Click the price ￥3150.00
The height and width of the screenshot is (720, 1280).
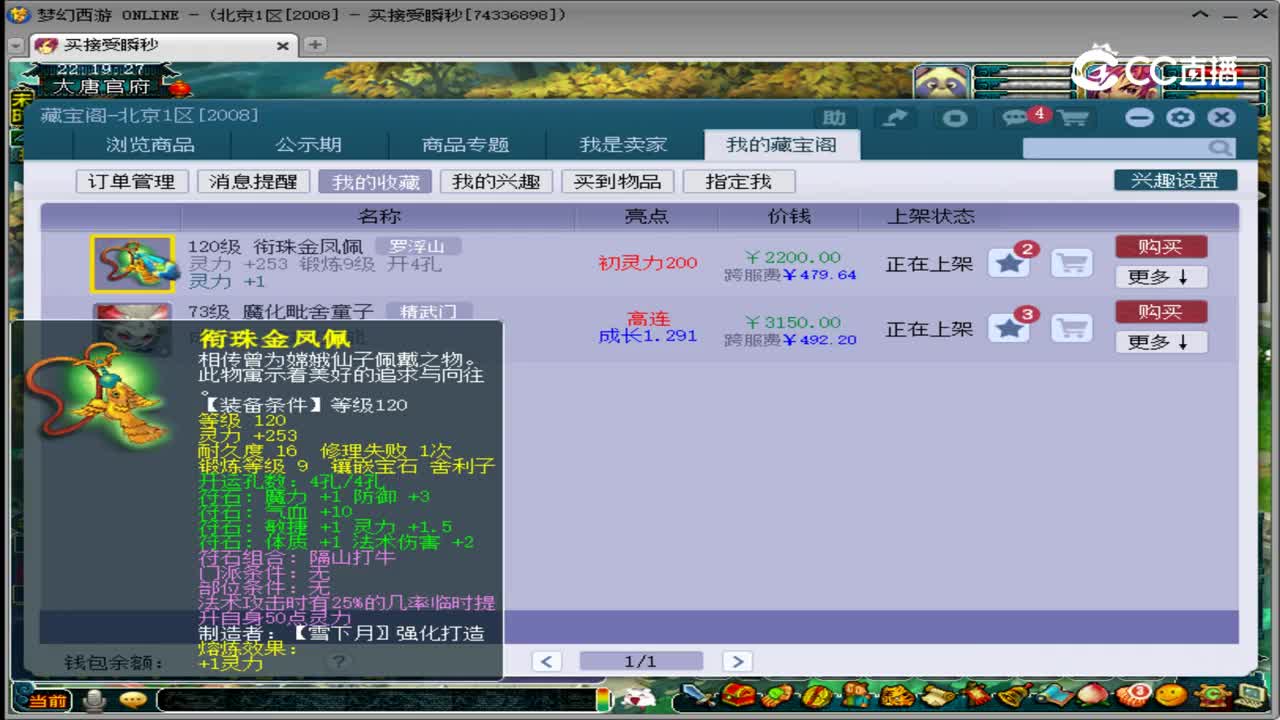[x=793, y=322]
